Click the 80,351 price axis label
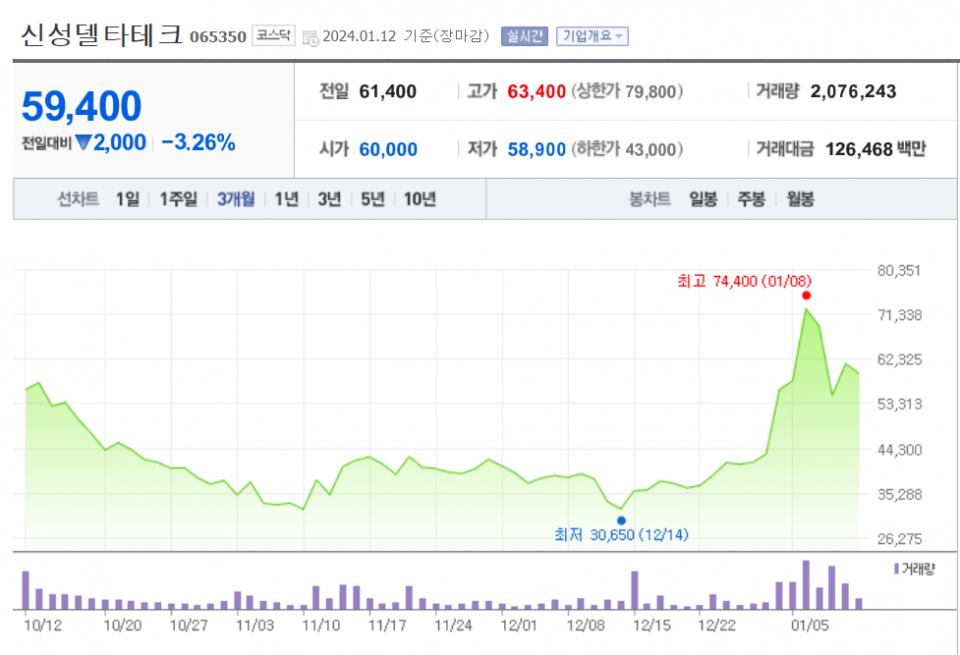The width and height of the screenshot is (960, 655). pos(899,271)
